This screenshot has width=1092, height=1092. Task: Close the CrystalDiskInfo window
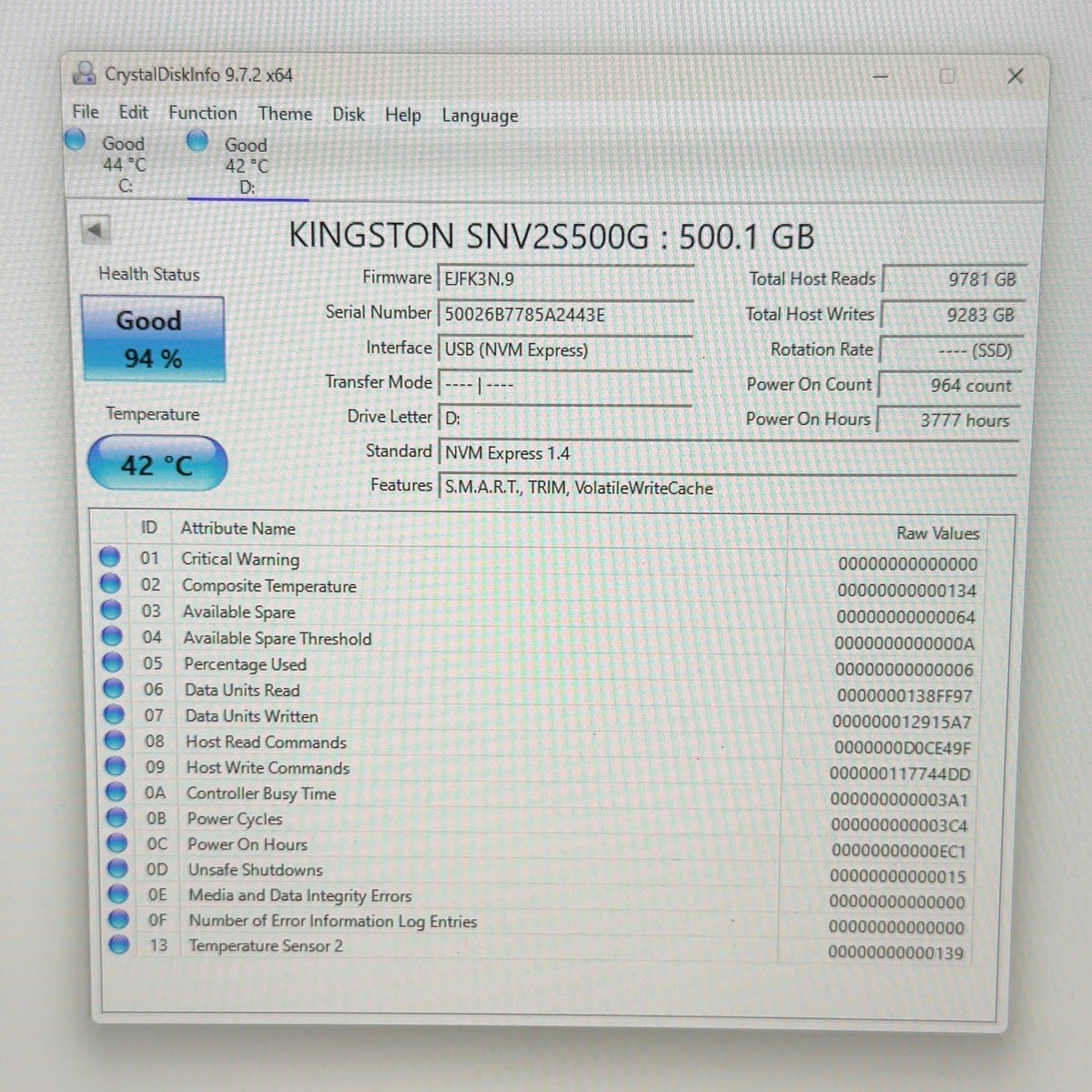tap(1016, 76)
